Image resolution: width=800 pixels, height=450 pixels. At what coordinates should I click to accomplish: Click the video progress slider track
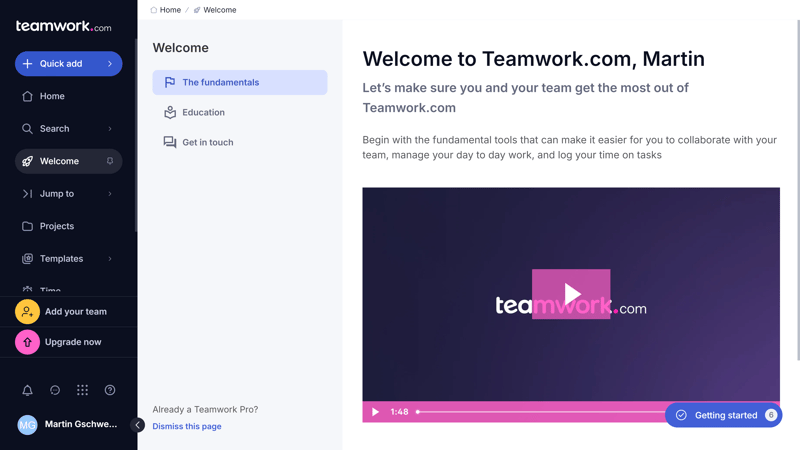[x=541, y=412]
